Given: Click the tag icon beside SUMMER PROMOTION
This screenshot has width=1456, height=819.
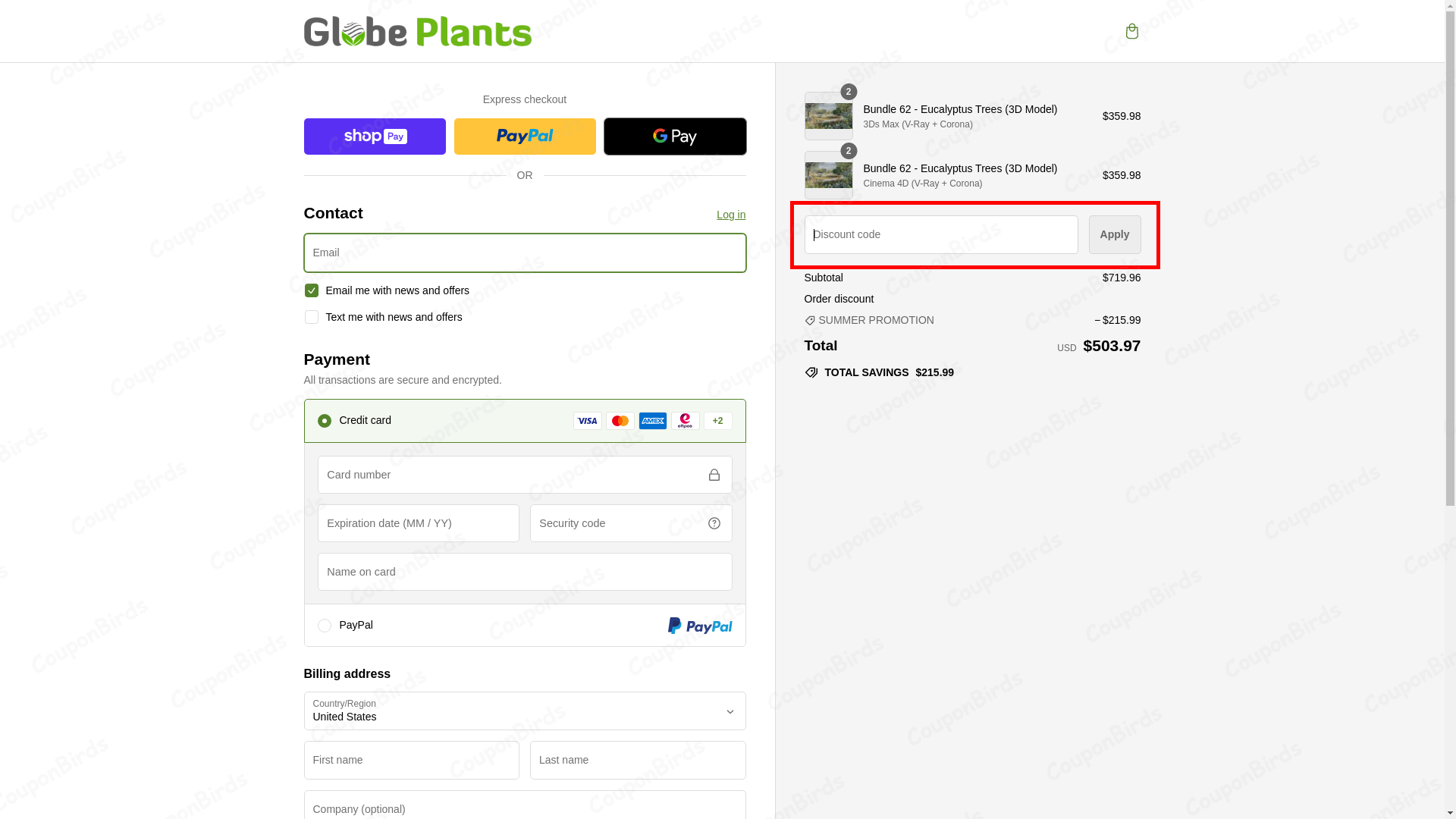Looking at the screenshot, I should pos(811,320).
